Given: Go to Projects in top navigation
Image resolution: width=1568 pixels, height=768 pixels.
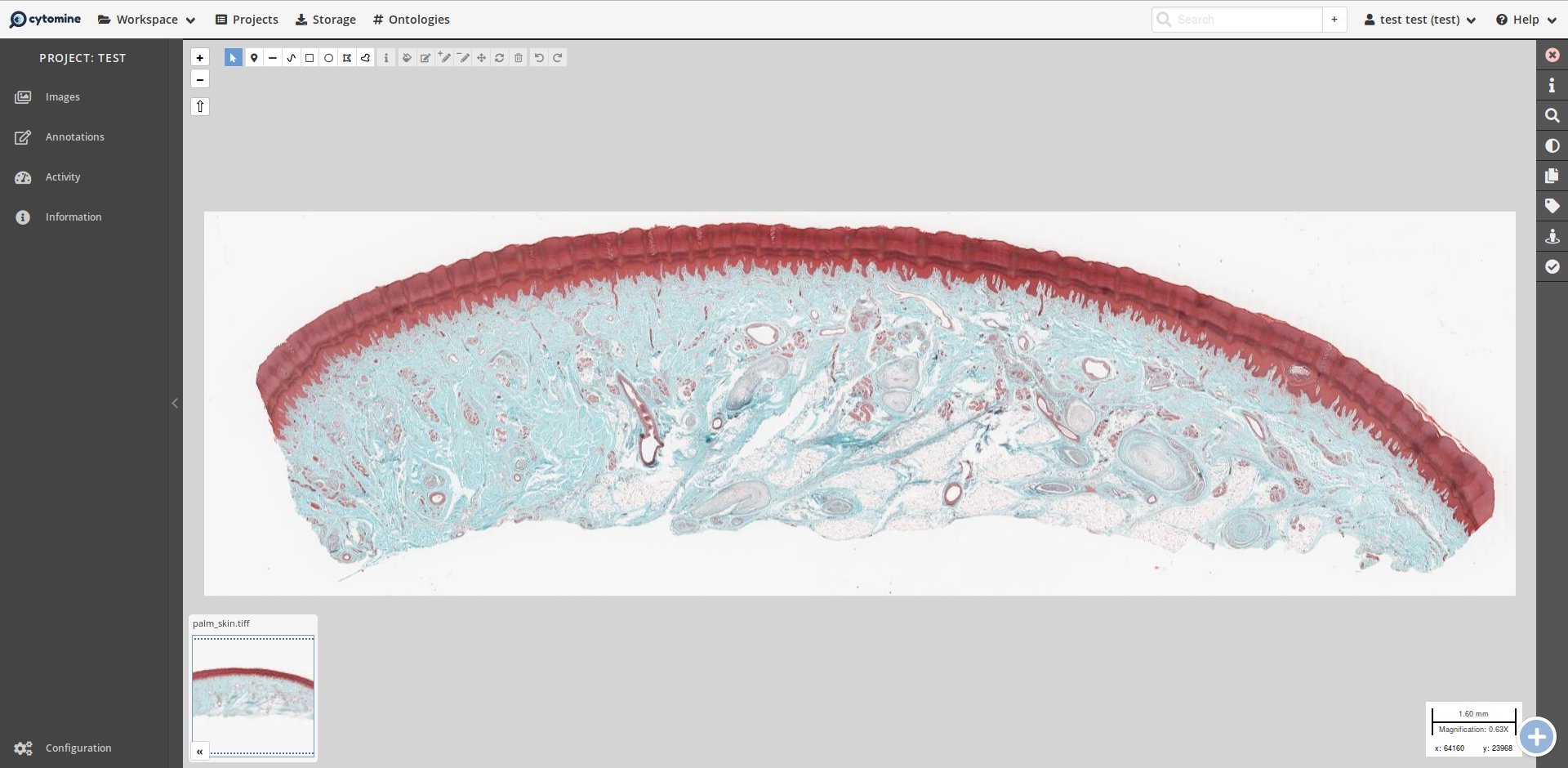Looking at the screenshot, I should pos(247,20).
